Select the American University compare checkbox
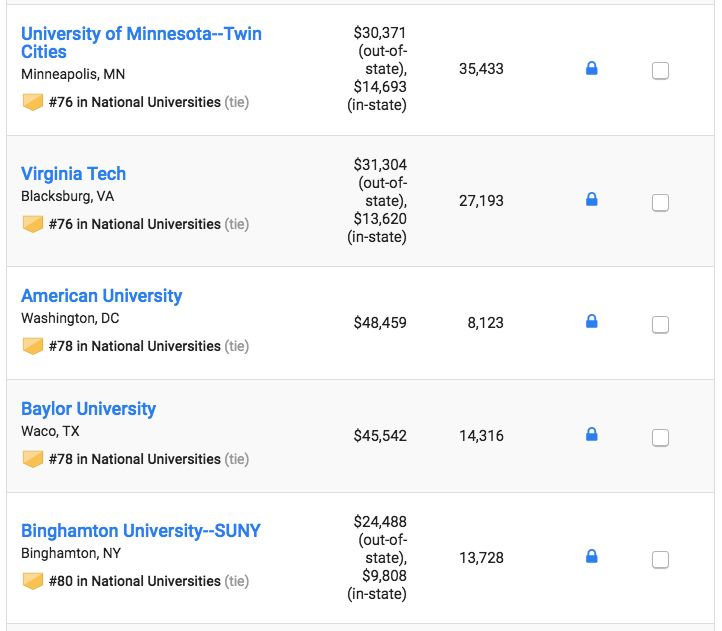The height and width of the screenshot is (631, 722). pyautogui.click(x=660, y=325)
